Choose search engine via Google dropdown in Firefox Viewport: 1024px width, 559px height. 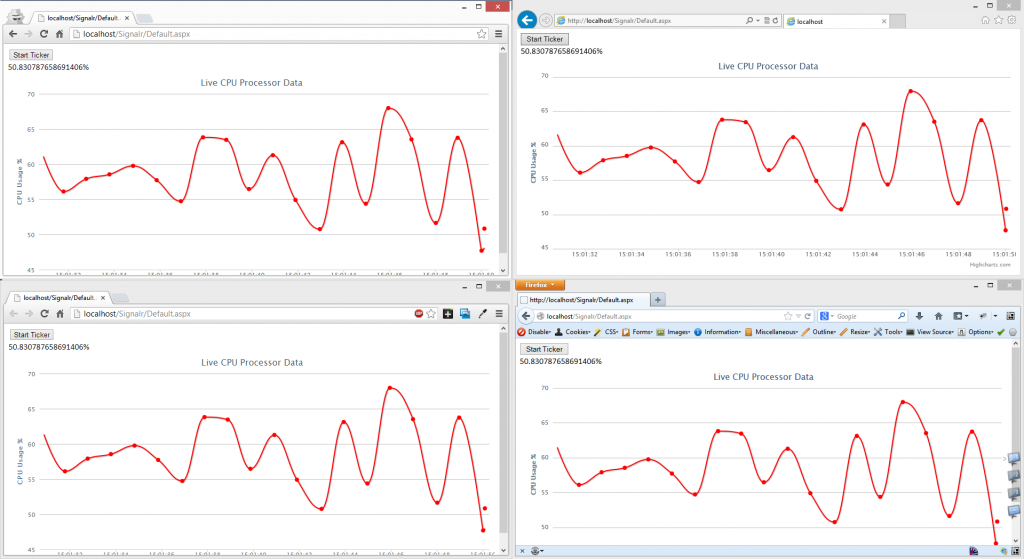827,316
